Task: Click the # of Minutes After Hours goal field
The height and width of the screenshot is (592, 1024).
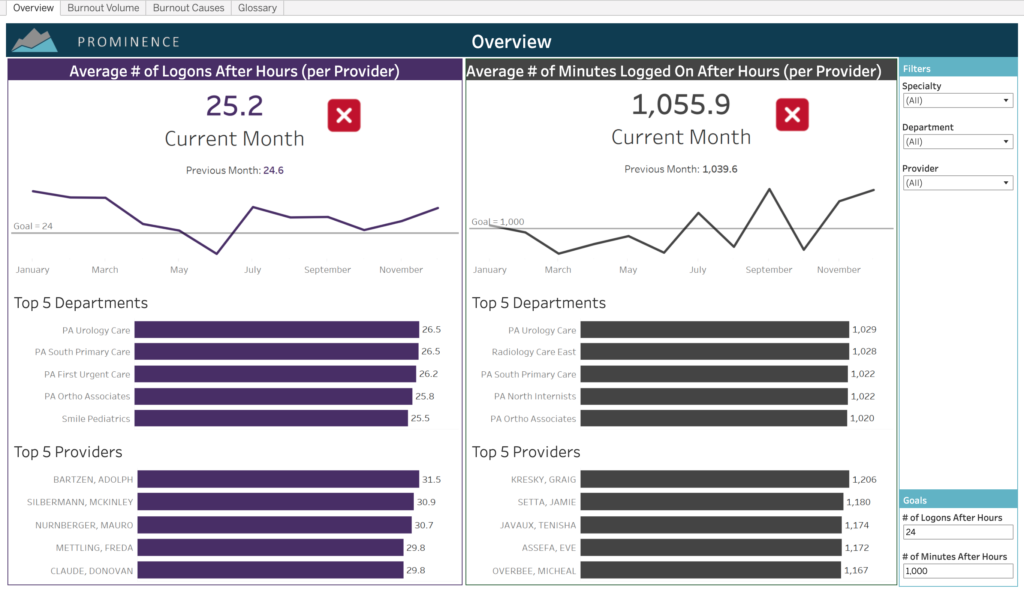Action: click(957, 571)
